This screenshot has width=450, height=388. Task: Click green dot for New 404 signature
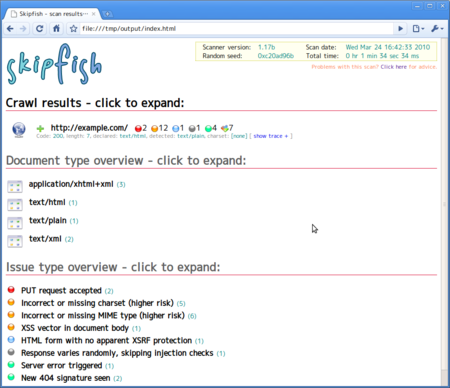[11, 377]
